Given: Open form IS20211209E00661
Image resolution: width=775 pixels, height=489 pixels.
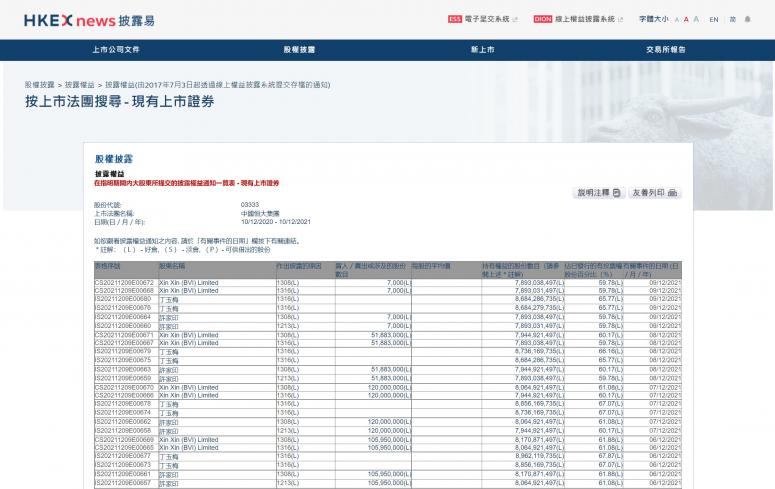Looking at the screenshot, I should [123, 474].
